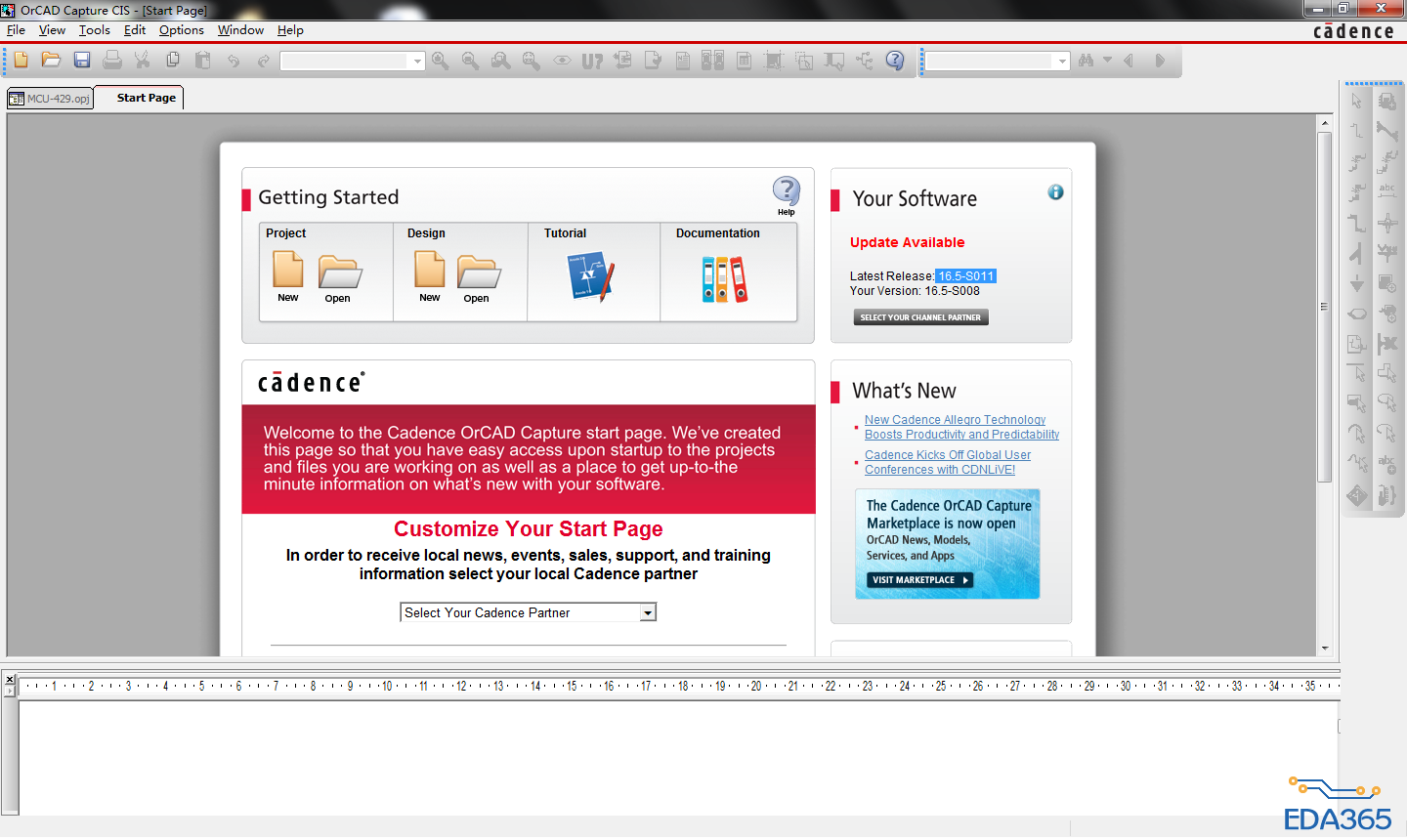Viewport: 1407px width, 840px height.
Task: Click the Update Available text
Action: (x=907, y=242)
